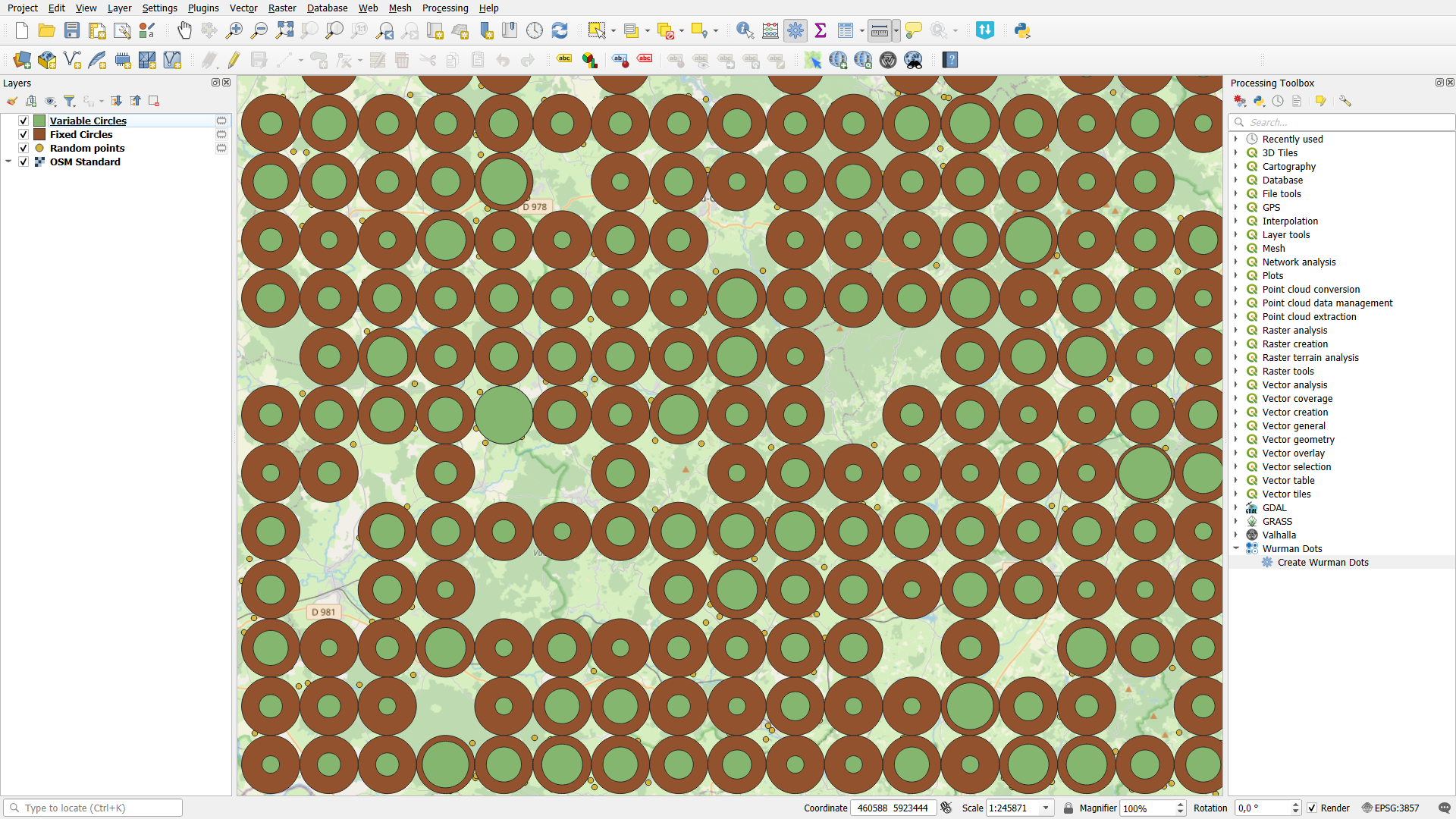This screenshot has width=1456, height=819.
Task: Hide the Variable Circles layer
Action: pos(24,121)
